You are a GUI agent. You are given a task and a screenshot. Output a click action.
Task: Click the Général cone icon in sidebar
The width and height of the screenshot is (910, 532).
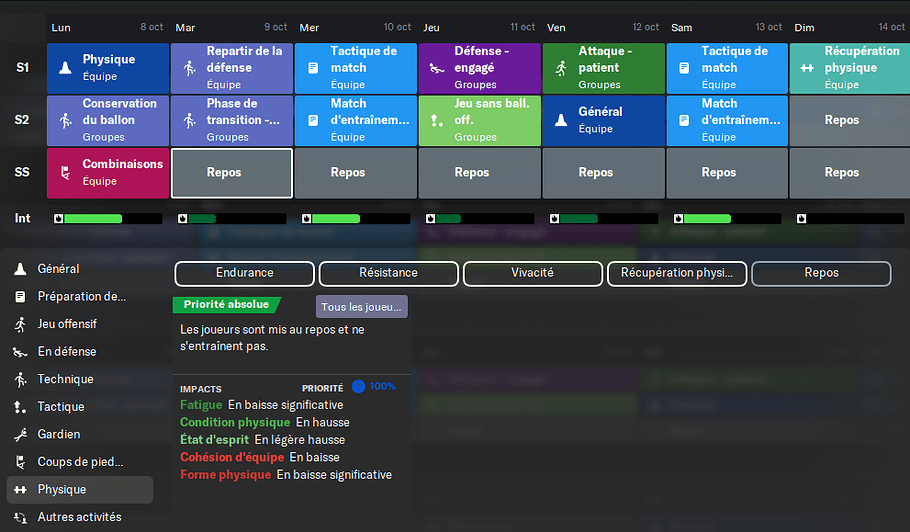point(20,269)
